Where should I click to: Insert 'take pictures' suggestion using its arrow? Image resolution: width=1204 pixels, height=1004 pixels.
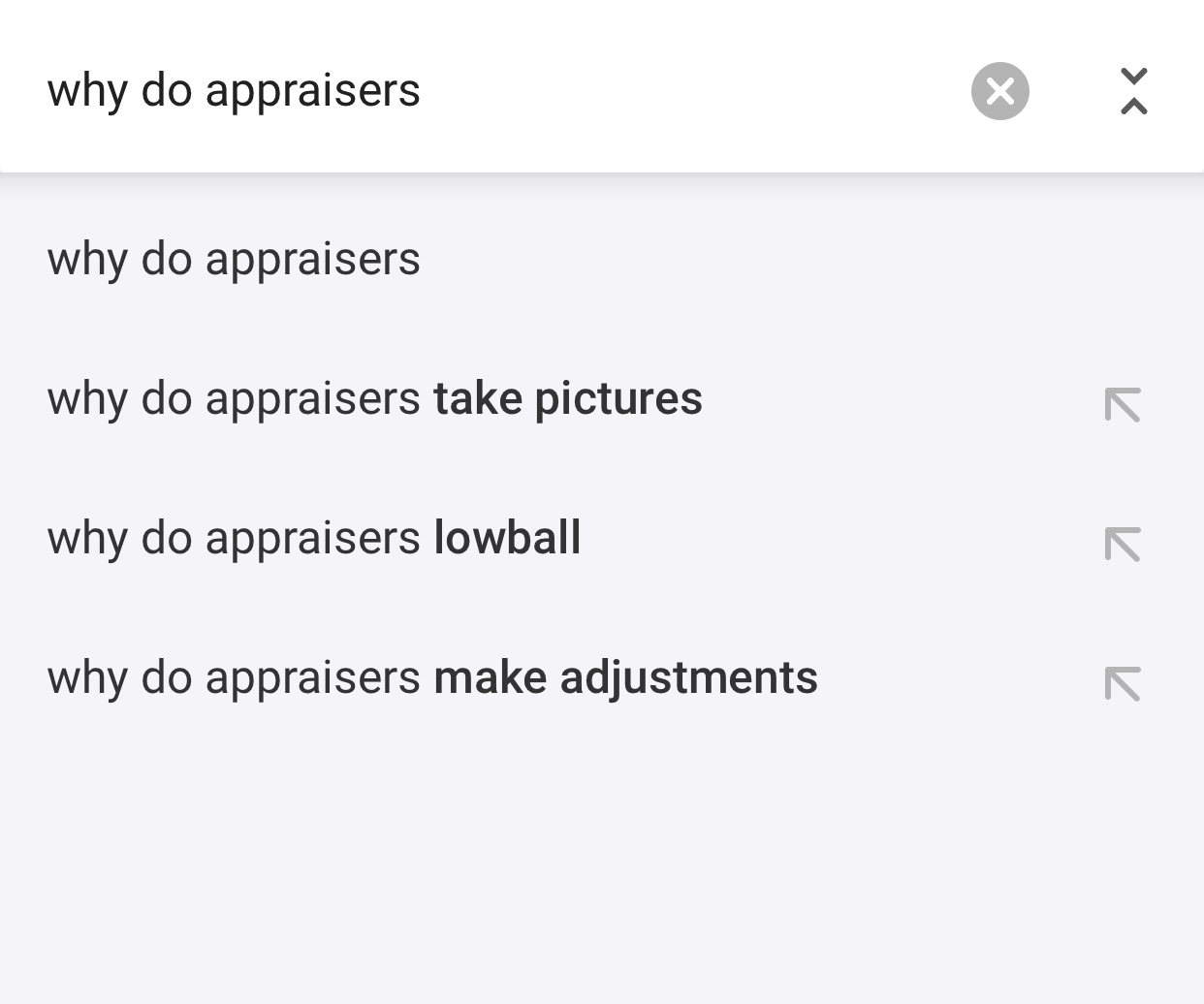click(1123, 405)
